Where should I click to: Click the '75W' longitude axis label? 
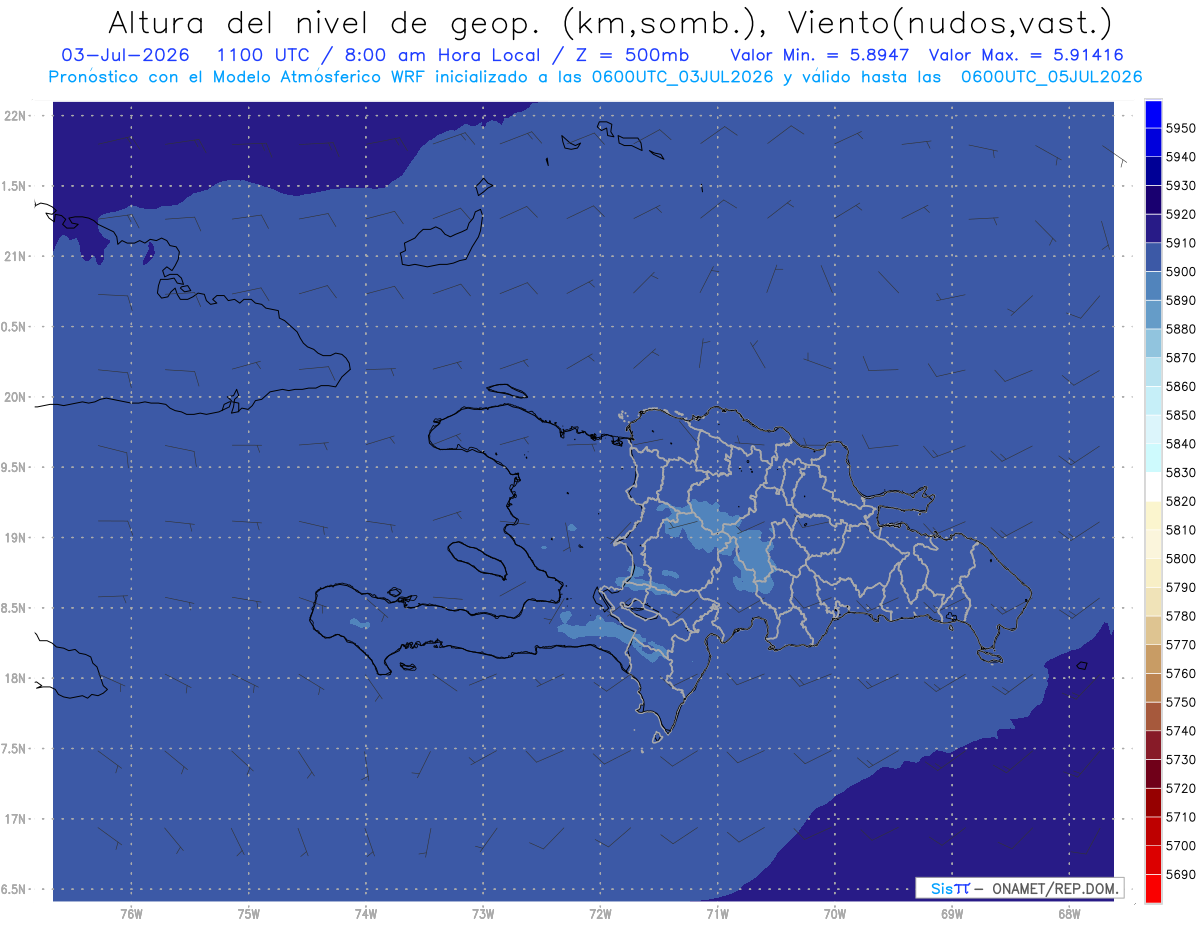pos(249,914)
